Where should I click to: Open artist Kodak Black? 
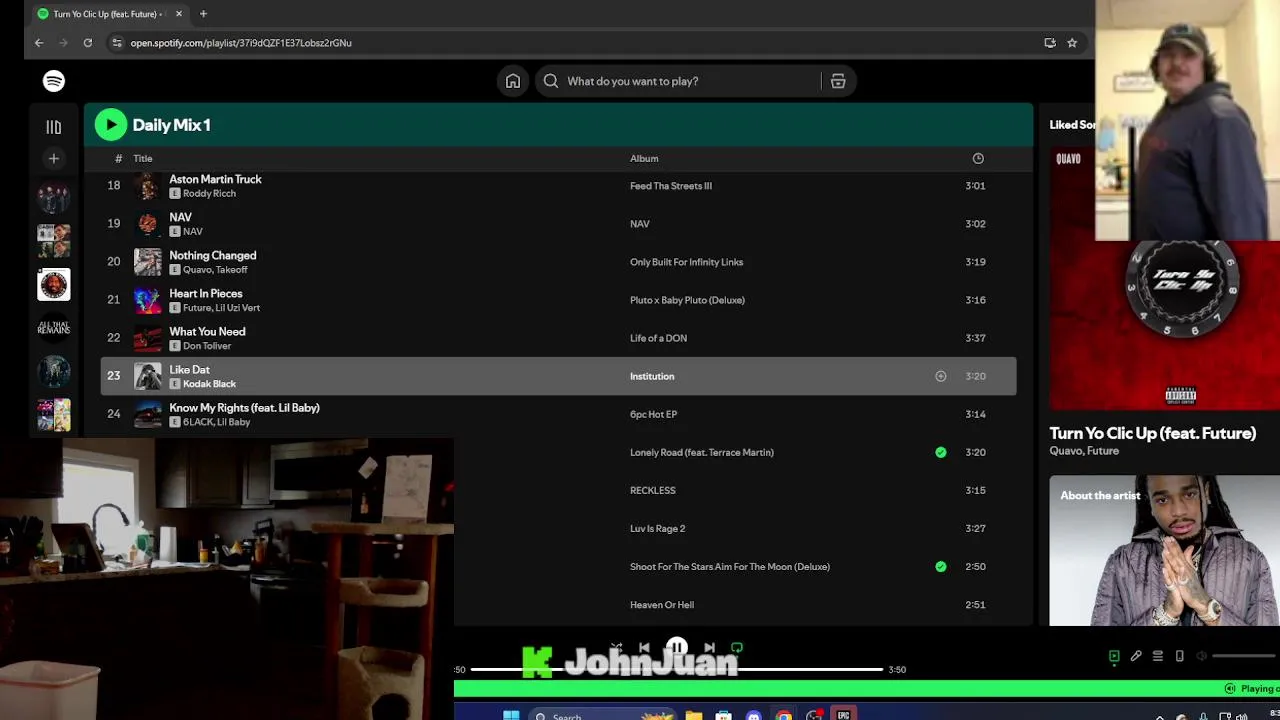pyautogui.click(x=209, y=383)
